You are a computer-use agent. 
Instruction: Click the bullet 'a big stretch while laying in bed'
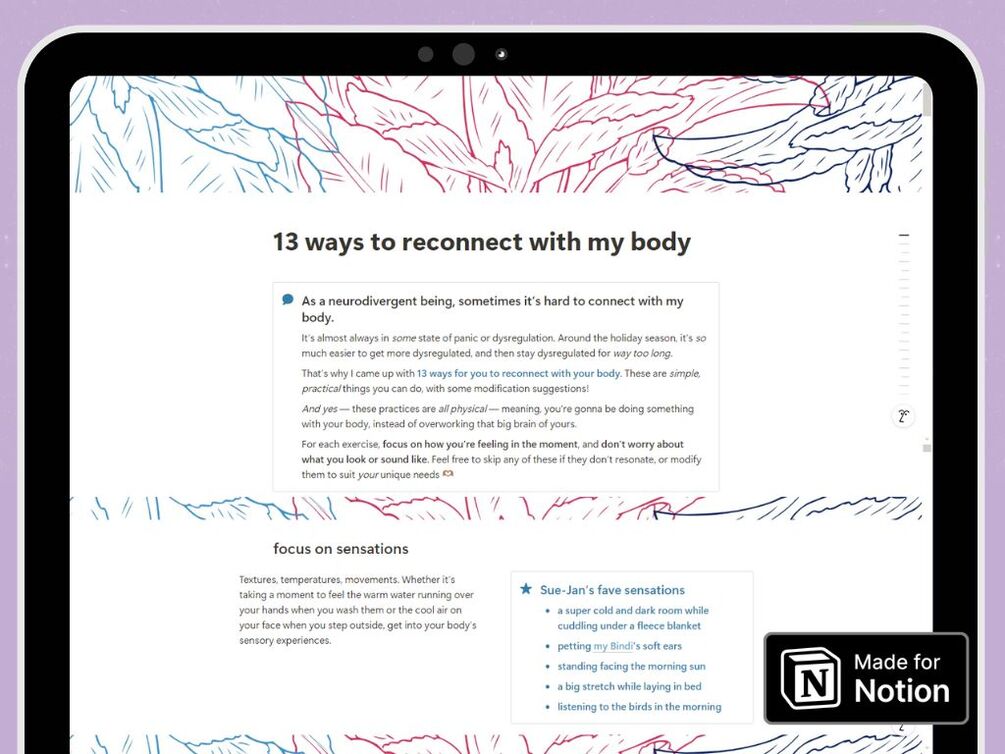[629, 686]
